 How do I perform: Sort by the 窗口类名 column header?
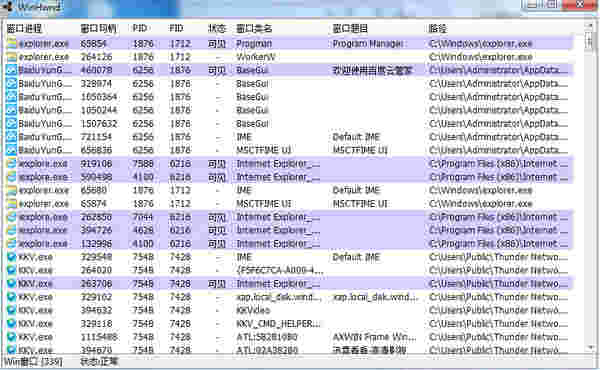point(254,28)
